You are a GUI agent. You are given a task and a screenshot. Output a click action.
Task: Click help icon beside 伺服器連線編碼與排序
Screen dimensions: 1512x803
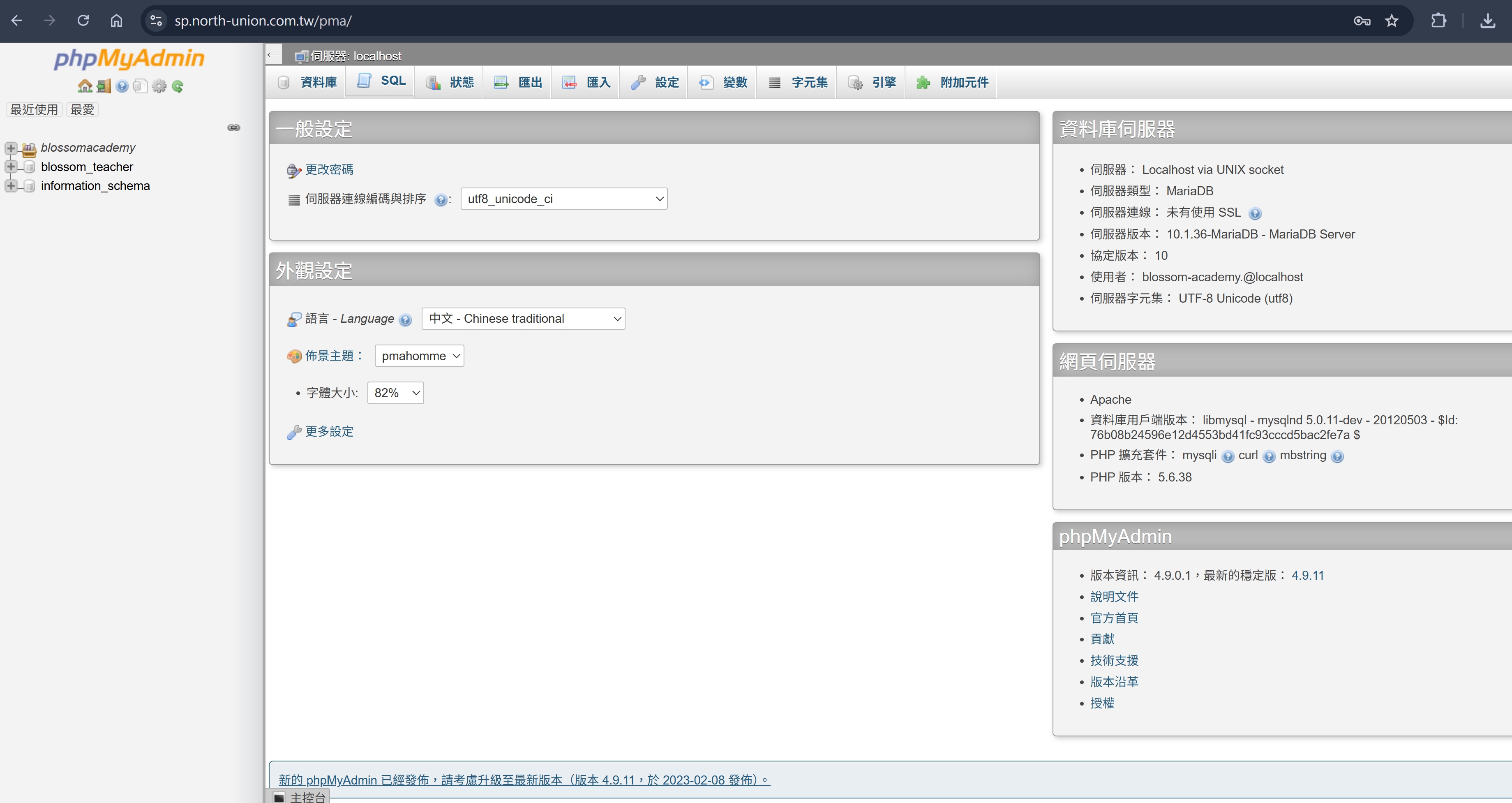pyautogui.click(x=441, y=200)
